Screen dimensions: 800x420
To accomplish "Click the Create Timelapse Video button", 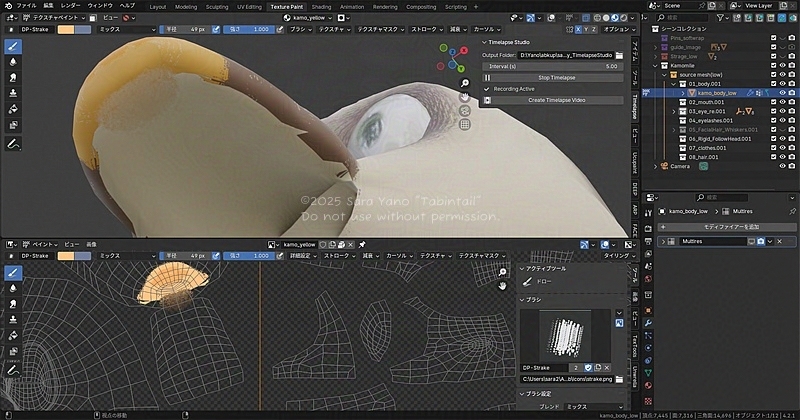I will [x=556, y=100].
